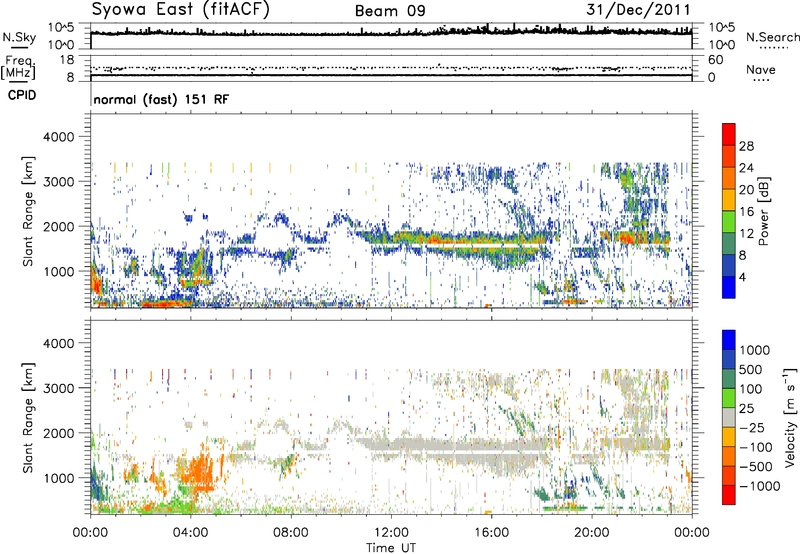Click the '60' Nave axis value
Image resolution: width=800 pixels, height=554 pixels.
point(715,60)
